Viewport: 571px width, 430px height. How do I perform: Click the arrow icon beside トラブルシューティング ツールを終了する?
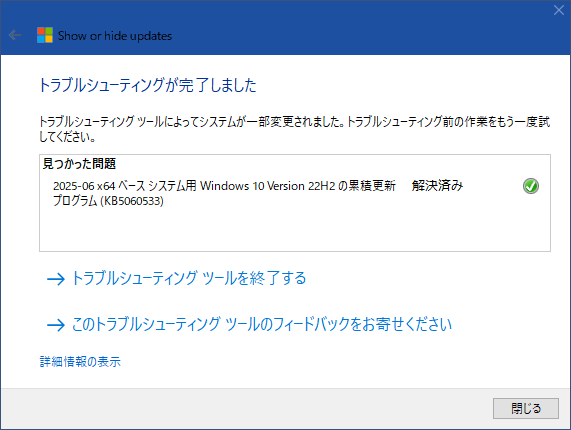56,279
